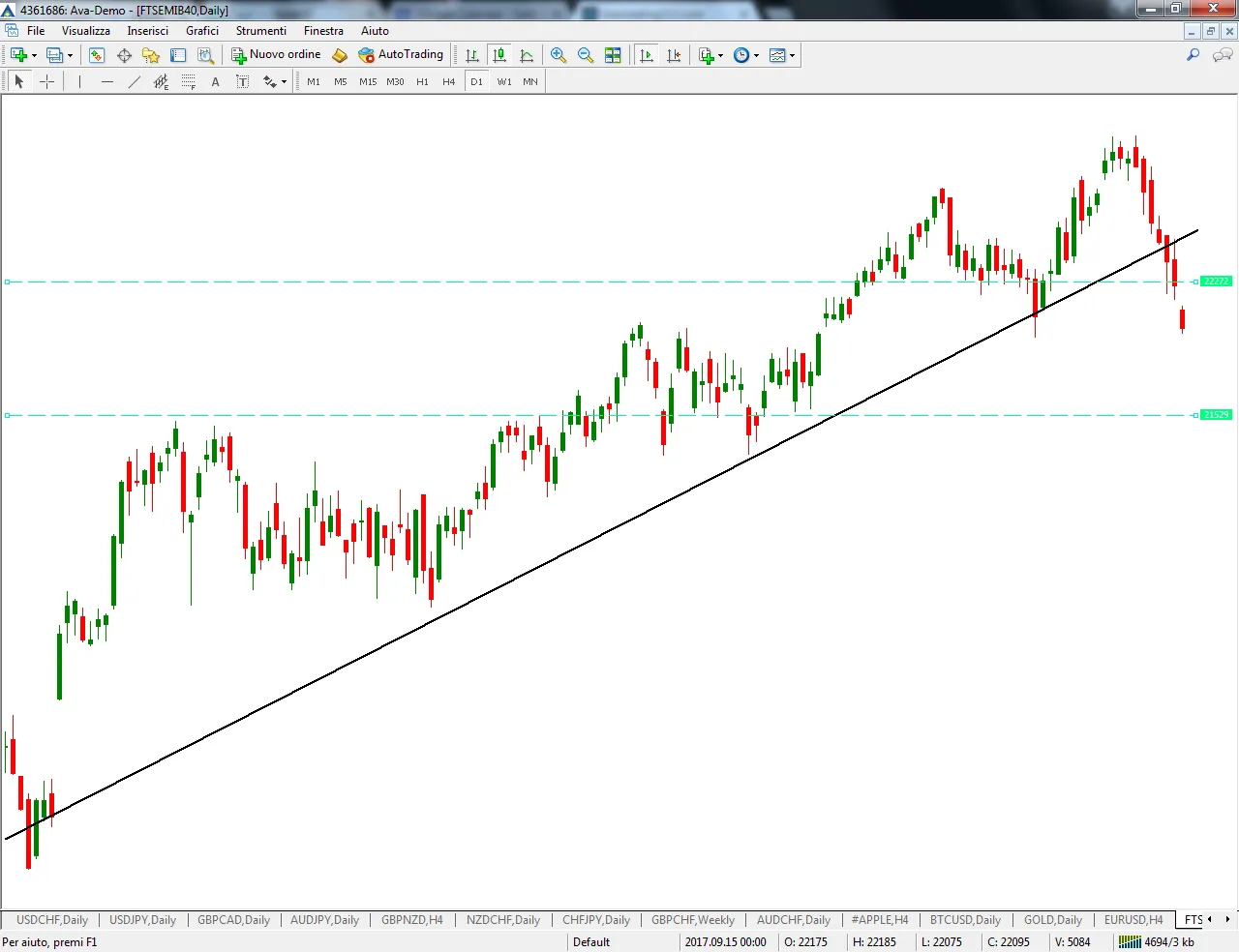Open the Aiuto menu

coord(375,31)
